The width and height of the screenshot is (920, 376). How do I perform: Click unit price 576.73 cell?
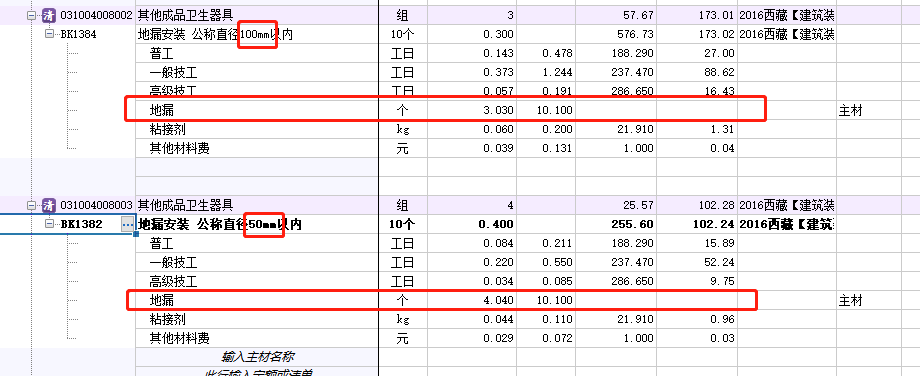tap(615, 35)
